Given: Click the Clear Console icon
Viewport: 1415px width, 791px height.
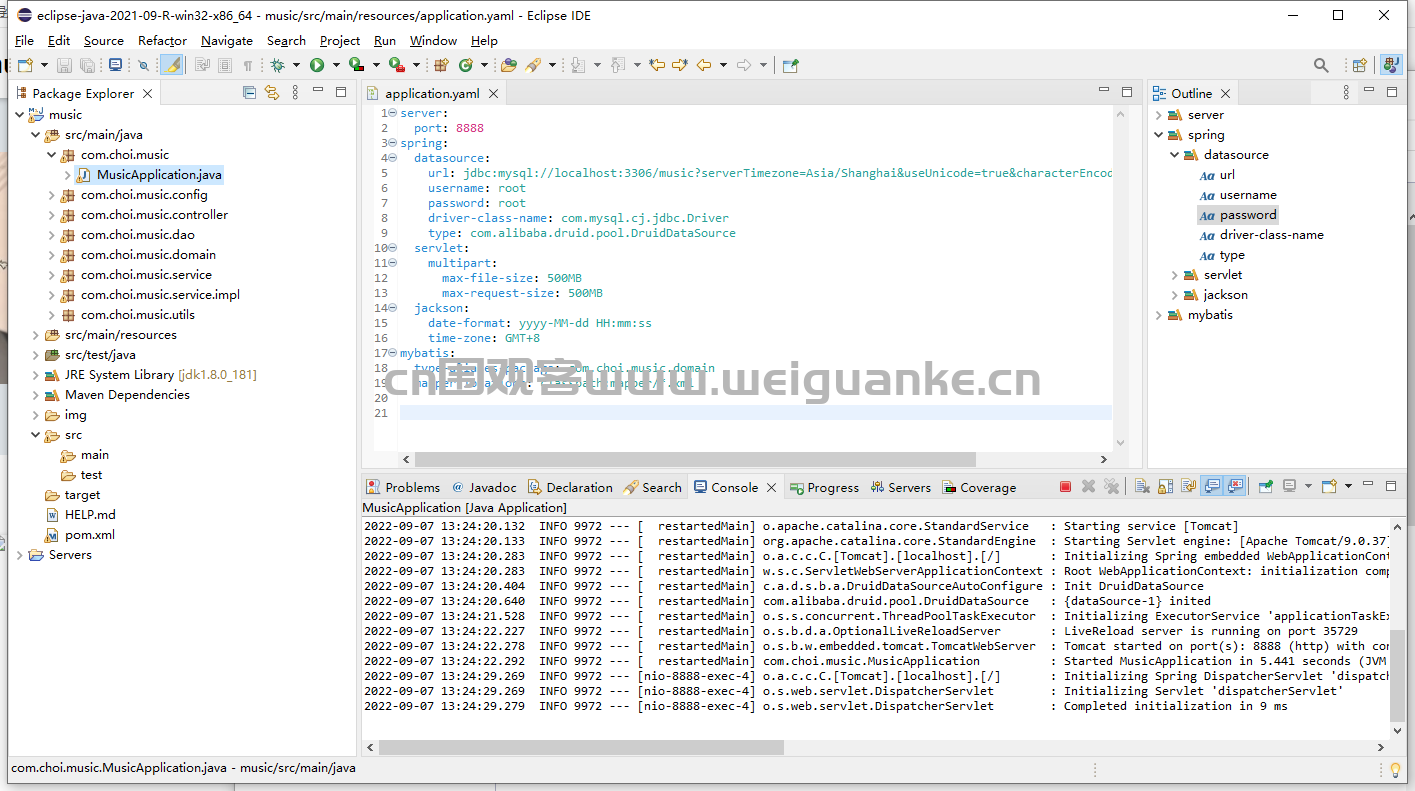Looking at the screenshot, I should (1142, 487).
